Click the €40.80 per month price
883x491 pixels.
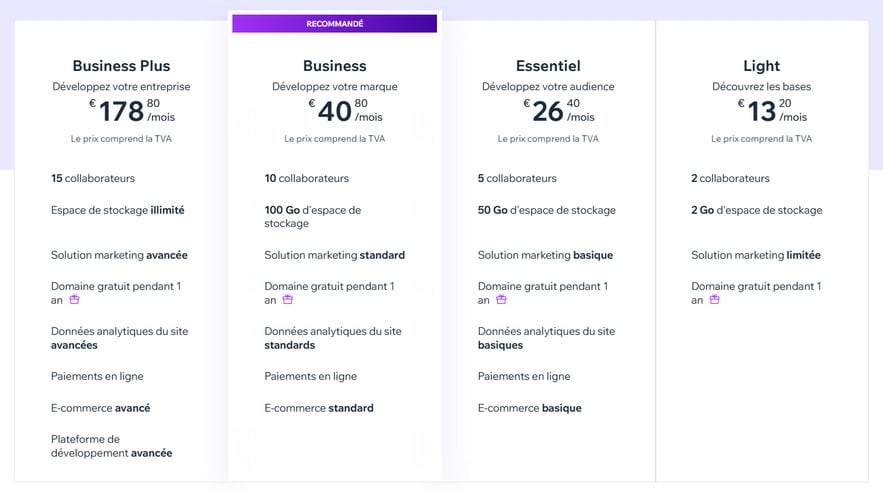click(346, 110)
